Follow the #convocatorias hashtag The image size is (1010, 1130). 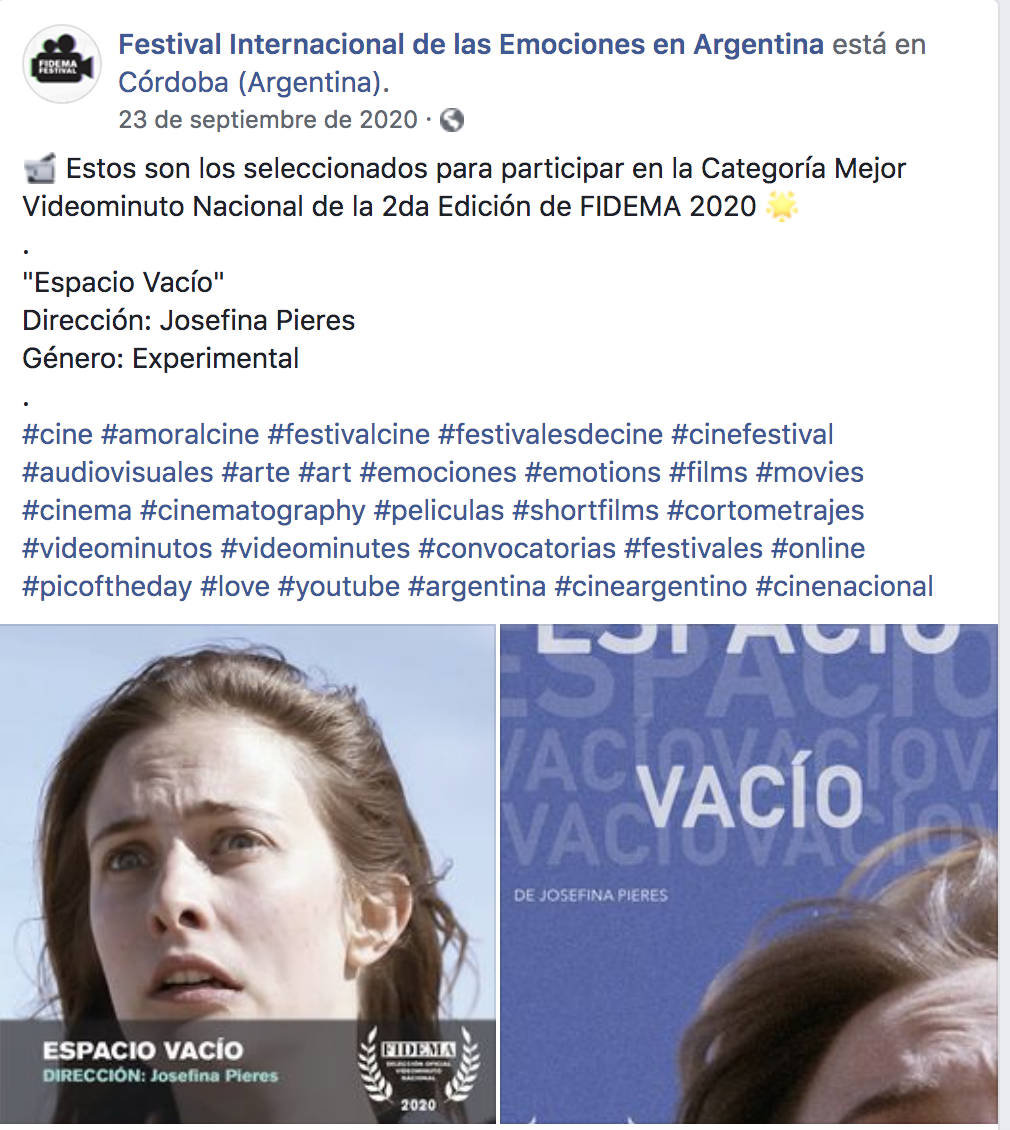pos(517,548)
